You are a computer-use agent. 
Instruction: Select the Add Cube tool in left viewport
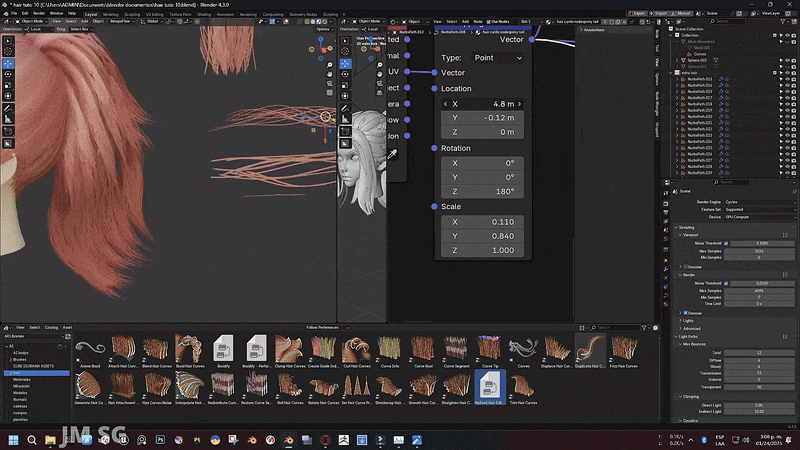point(8,132)
